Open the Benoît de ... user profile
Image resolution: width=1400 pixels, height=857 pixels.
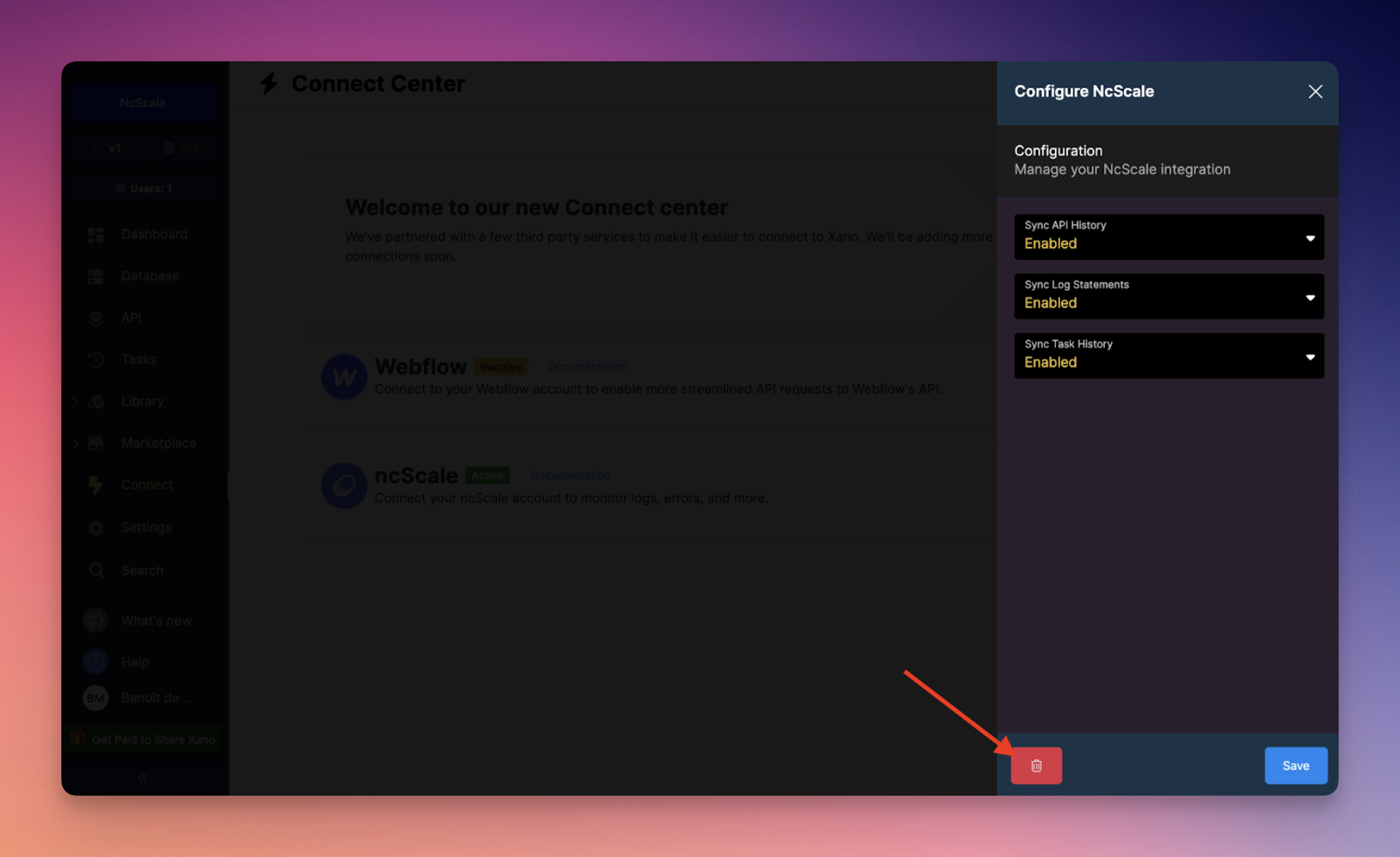point(157,698)
